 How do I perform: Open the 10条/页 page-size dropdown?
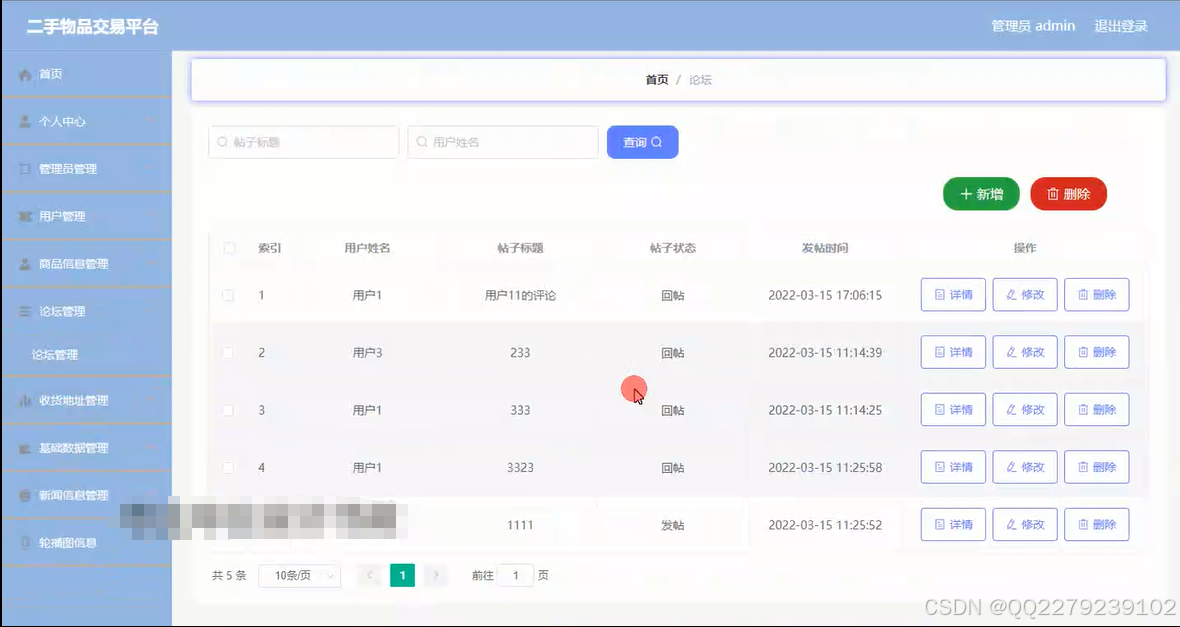click(x=299, y=575)
